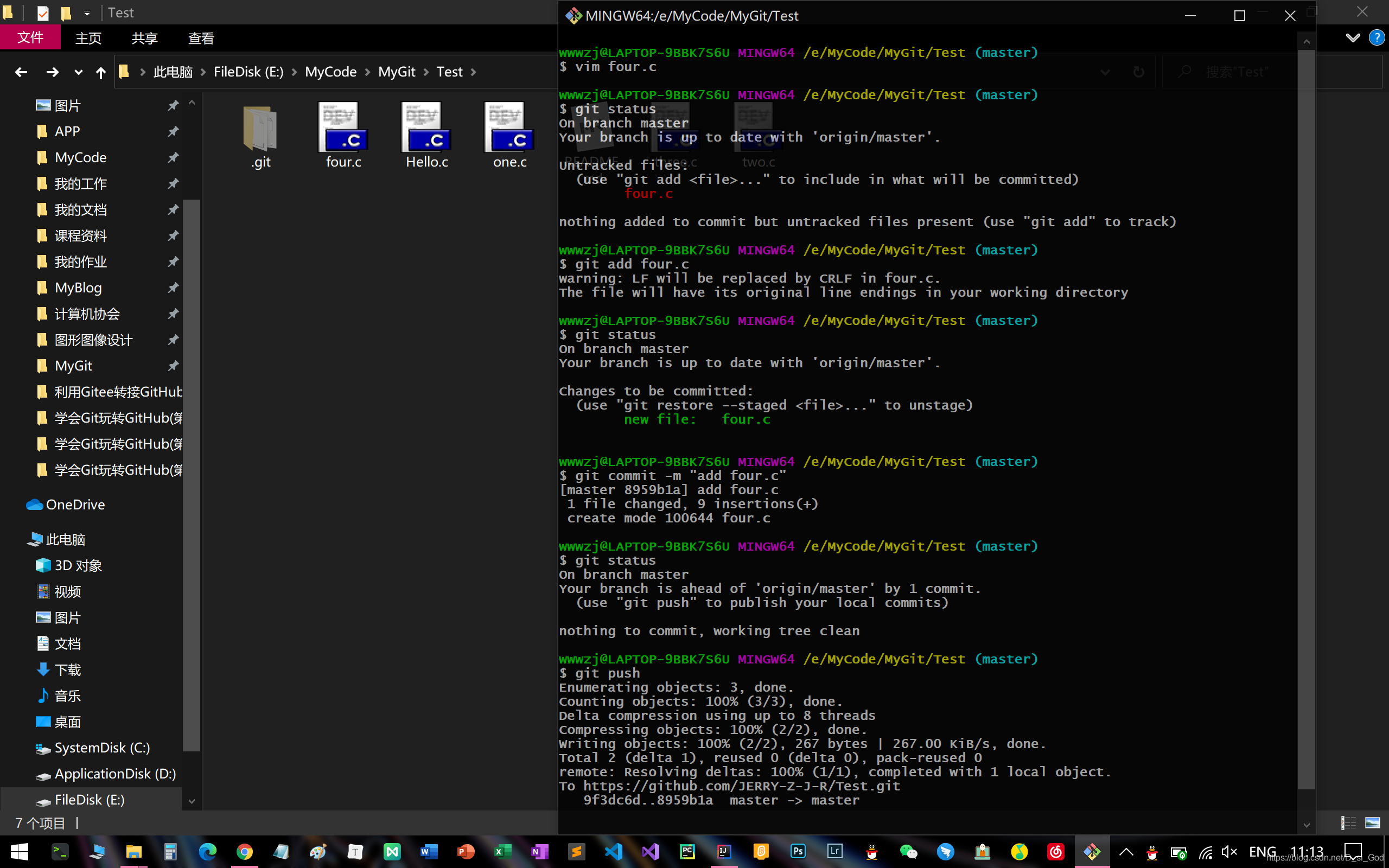Open Visual Studio Code from taskbar
Screen dimensions: 1389x868
(x=614, y=851)
